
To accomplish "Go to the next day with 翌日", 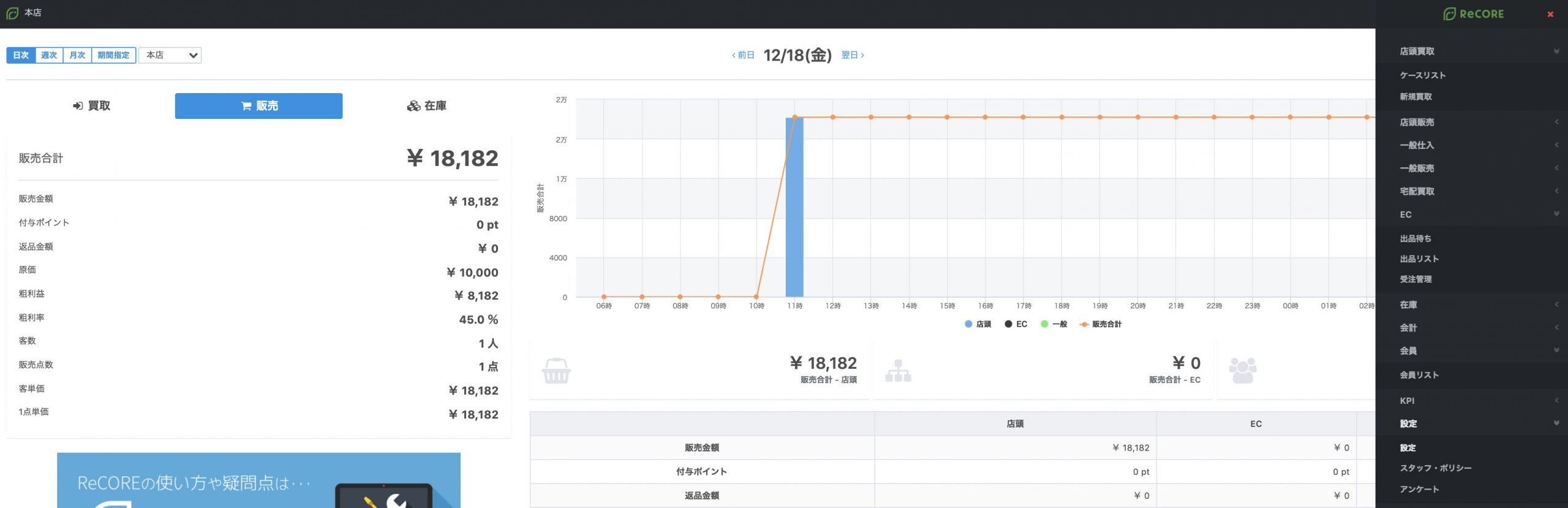I will tap(853, 55).
